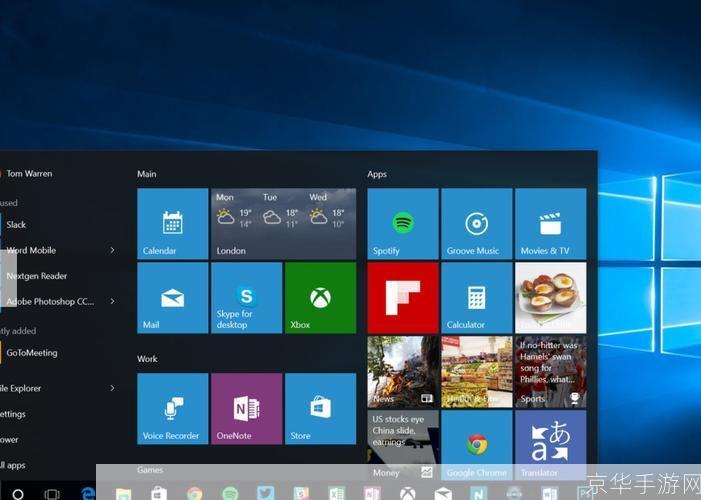Open the Mail envelope on the taskbar
Viewport: 701px width, 500px height.
443,494
